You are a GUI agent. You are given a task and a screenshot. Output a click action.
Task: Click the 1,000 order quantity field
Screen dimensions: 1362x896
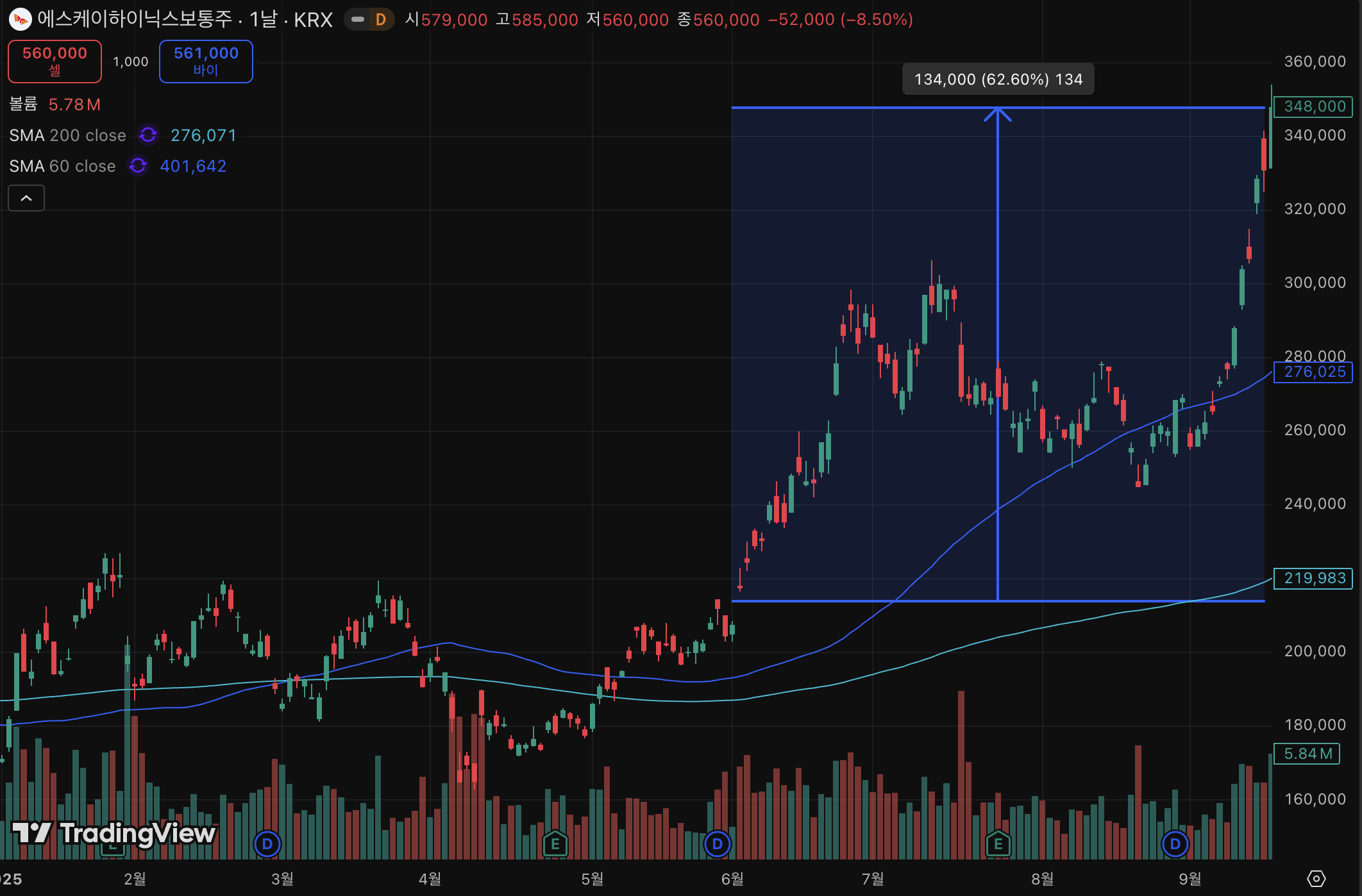(130, 62)
